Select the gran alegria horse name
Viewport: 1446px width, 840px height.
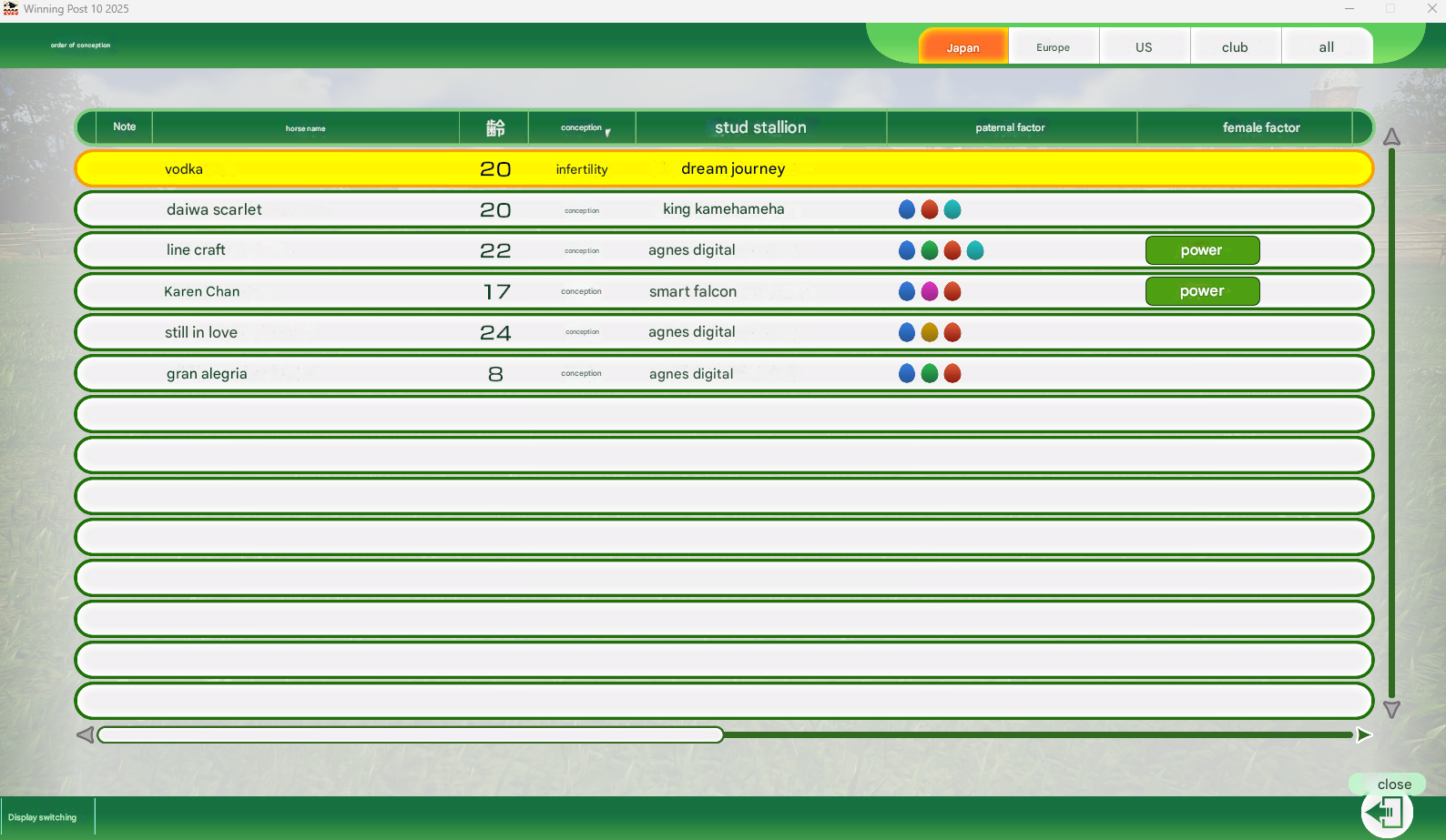pos(207,373)
